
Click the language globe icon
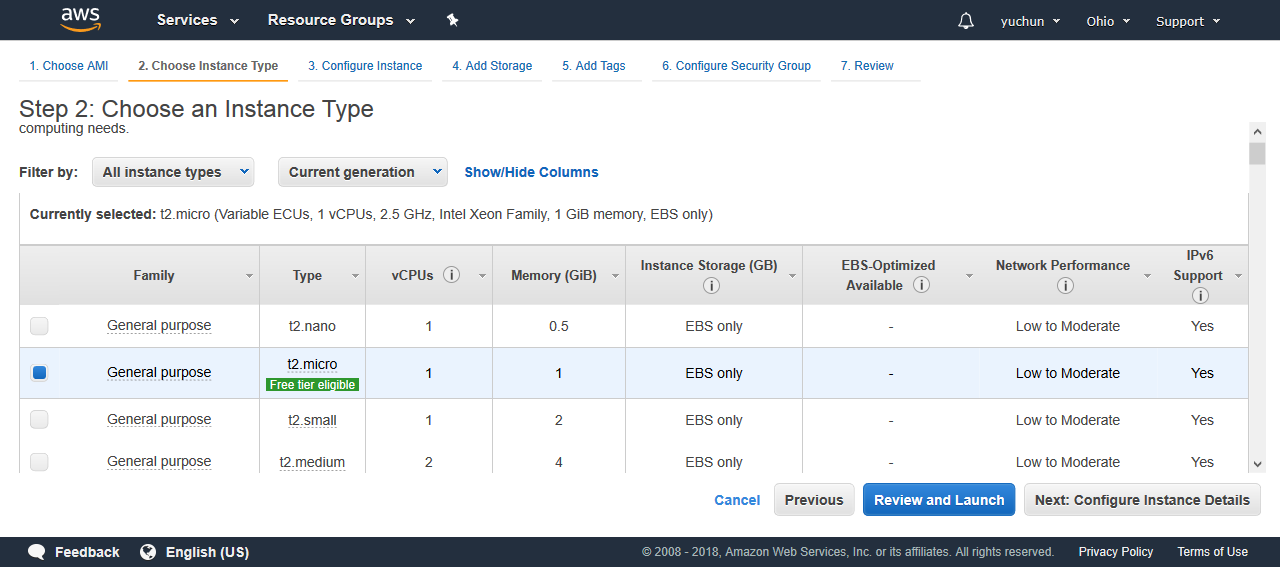pyautogui.click(x=148, y=552)
